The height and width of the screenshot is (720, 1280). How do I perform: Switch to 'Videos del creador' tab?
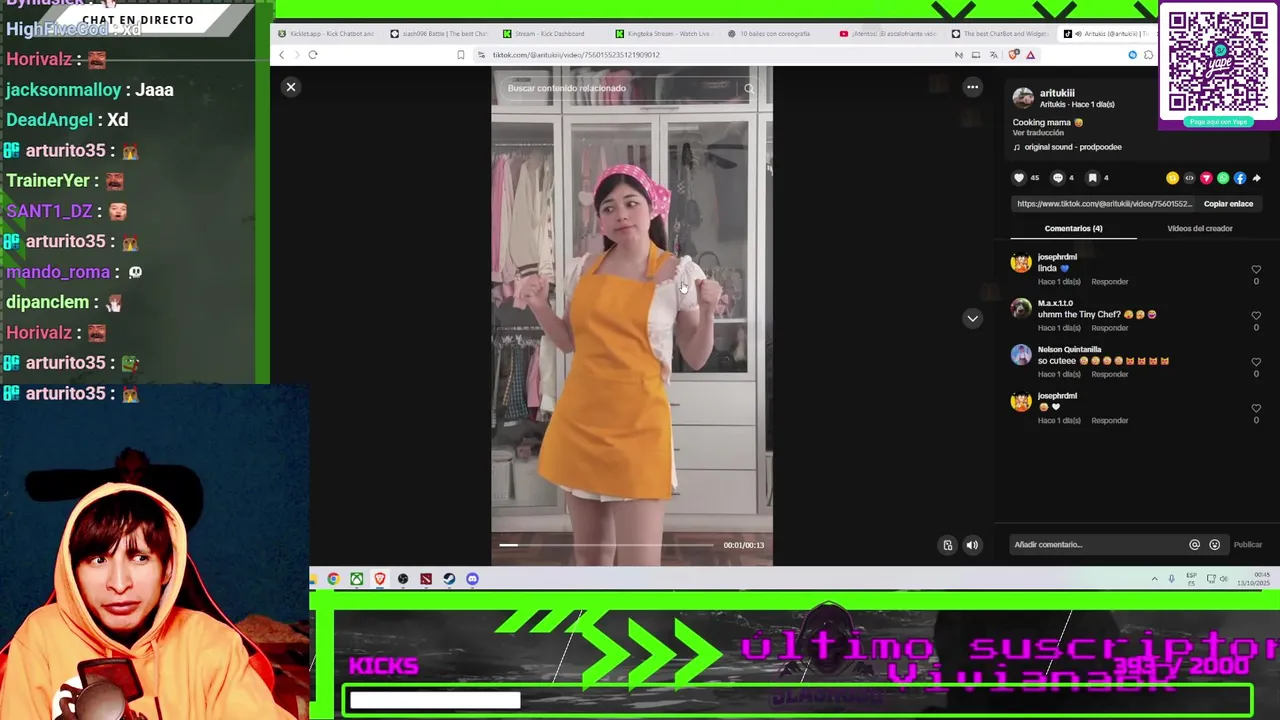click(x=1199, y=229)
